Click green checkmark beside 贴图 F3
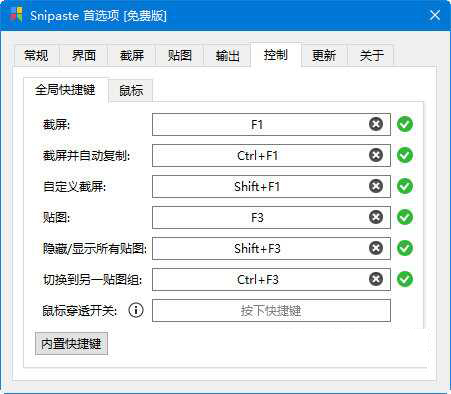451x394 pixels. click(x=405, y=217)
